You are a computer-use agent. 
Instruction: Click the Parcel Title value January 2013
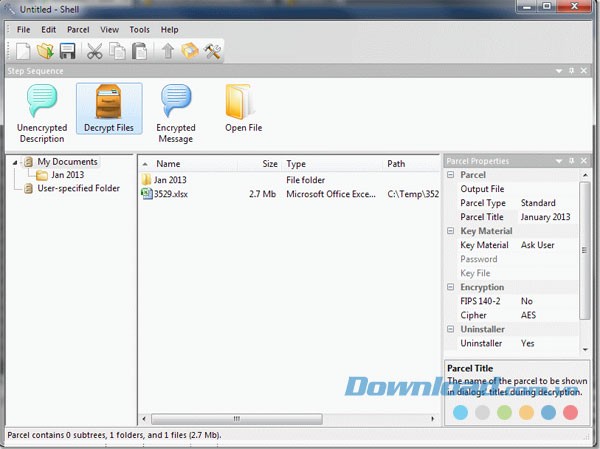[x=545, y=217]
